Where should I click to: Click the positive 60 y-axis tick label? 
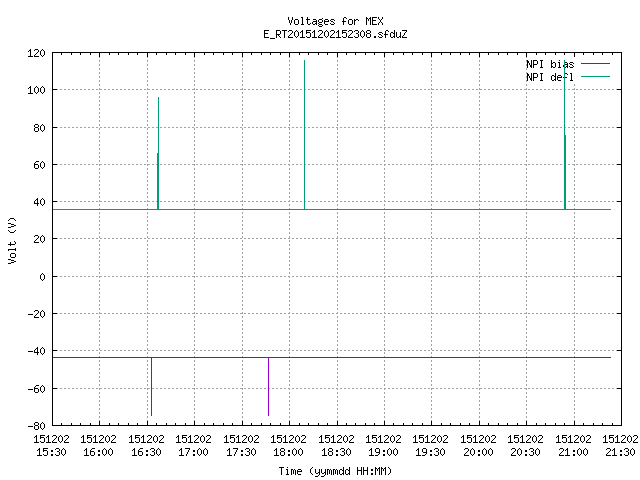pos(40,165)
